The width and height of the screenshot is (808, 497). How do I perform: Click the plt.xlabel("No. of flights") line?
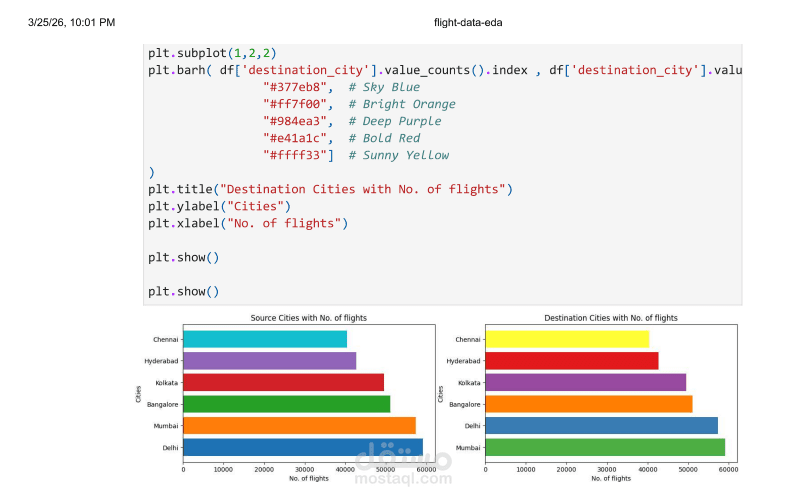[x=248, y=223]
